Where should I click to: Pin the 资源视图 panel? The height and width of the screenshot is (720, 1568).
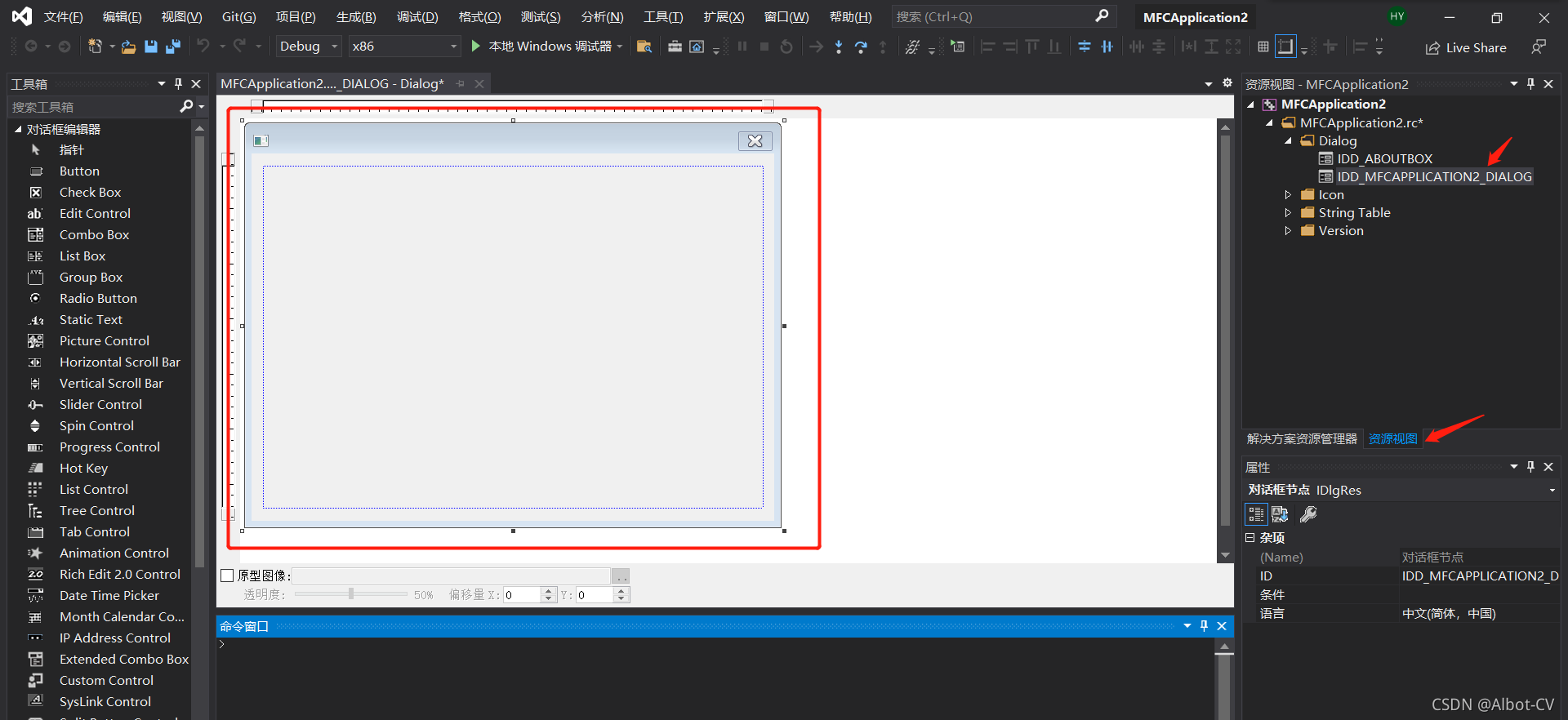click(1530, 83)
